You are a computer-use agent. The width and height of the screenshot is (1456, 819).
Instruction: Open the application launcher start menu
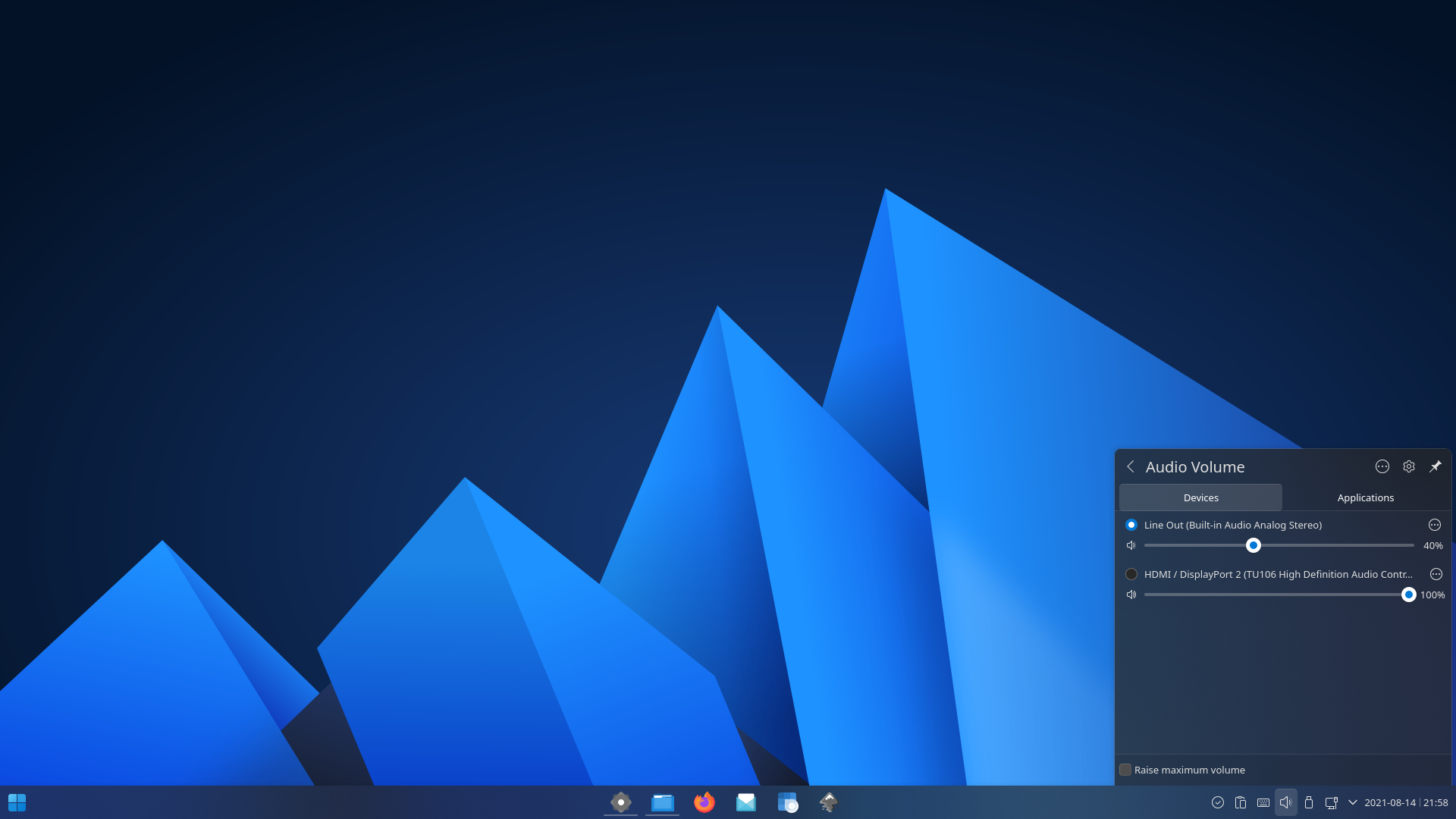click(17, 802)
